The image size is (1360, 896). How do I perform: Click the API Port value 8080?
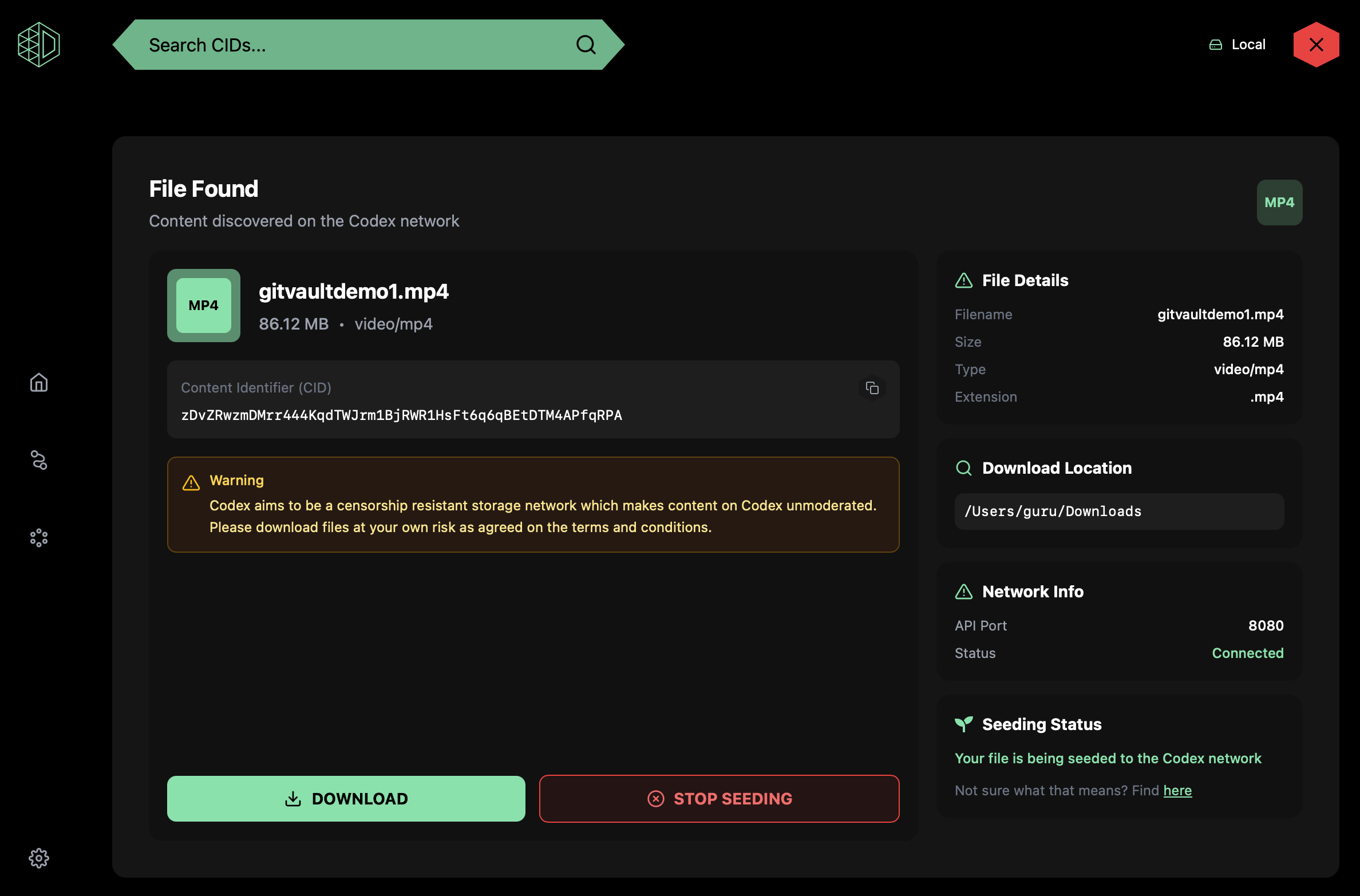(x=1266, y=626)
